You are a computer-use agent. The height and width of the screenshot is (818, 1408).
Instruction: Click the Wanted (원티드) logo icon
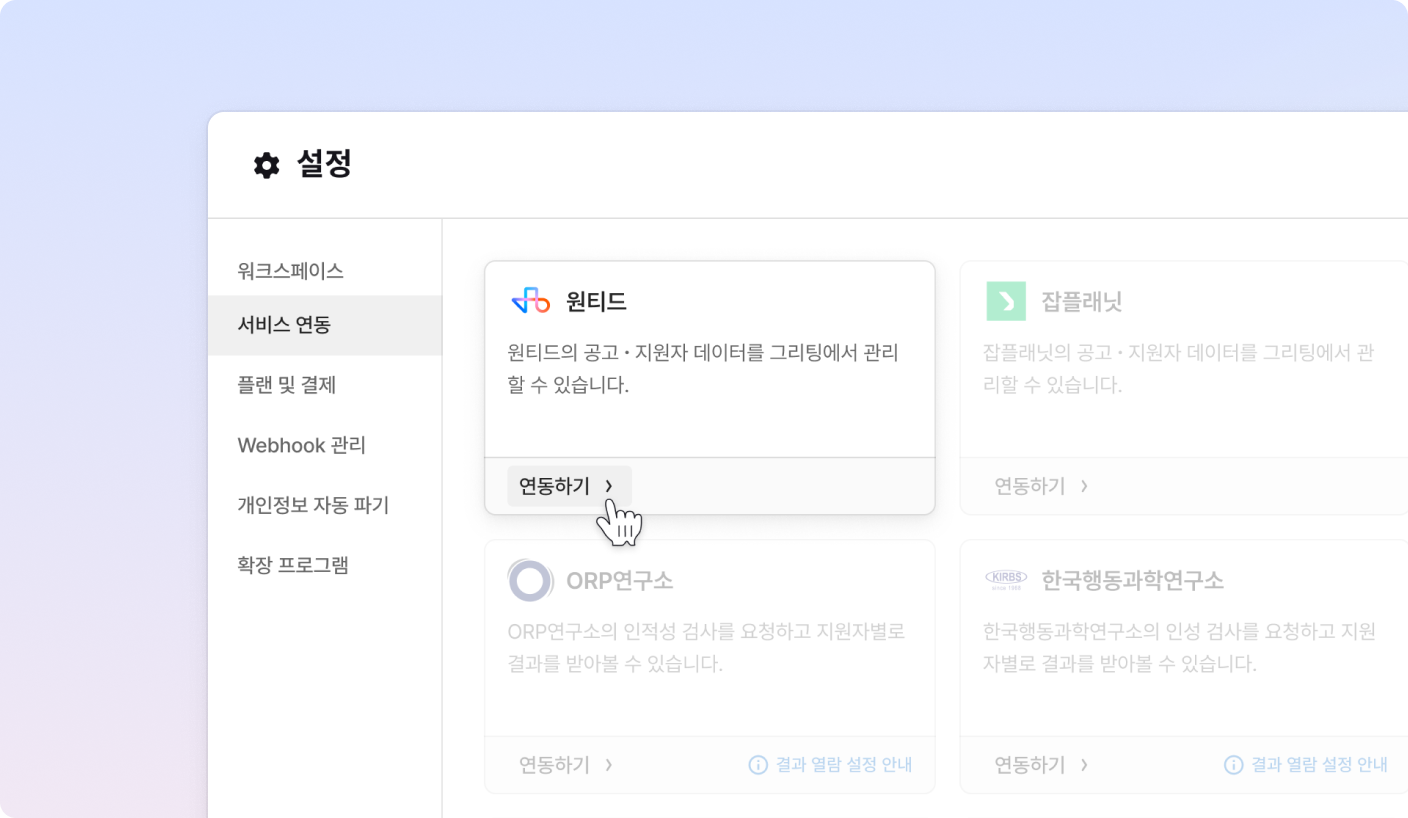click(530, 301)
